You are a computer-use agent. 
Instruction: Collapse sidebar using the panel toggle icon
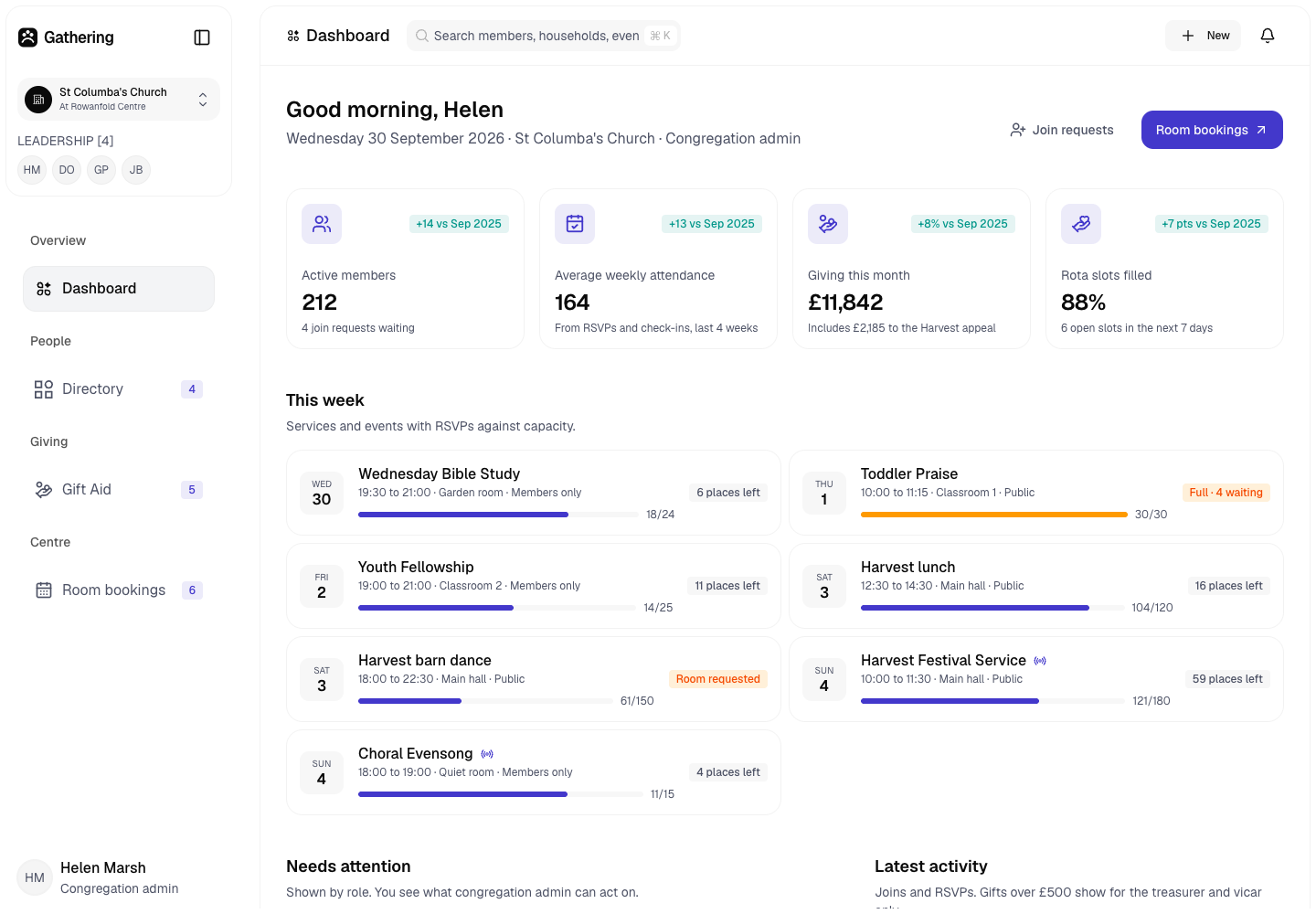(202, 37)
